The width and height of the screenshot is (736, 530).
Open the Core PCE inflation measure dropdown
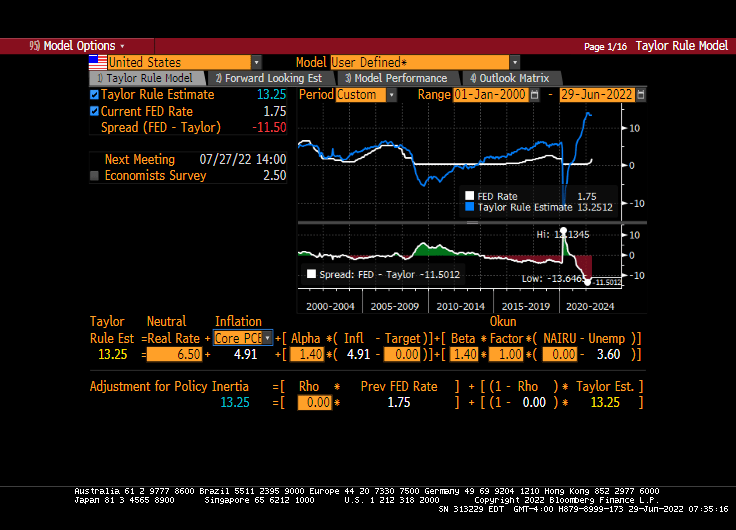(x=267, y=338)
